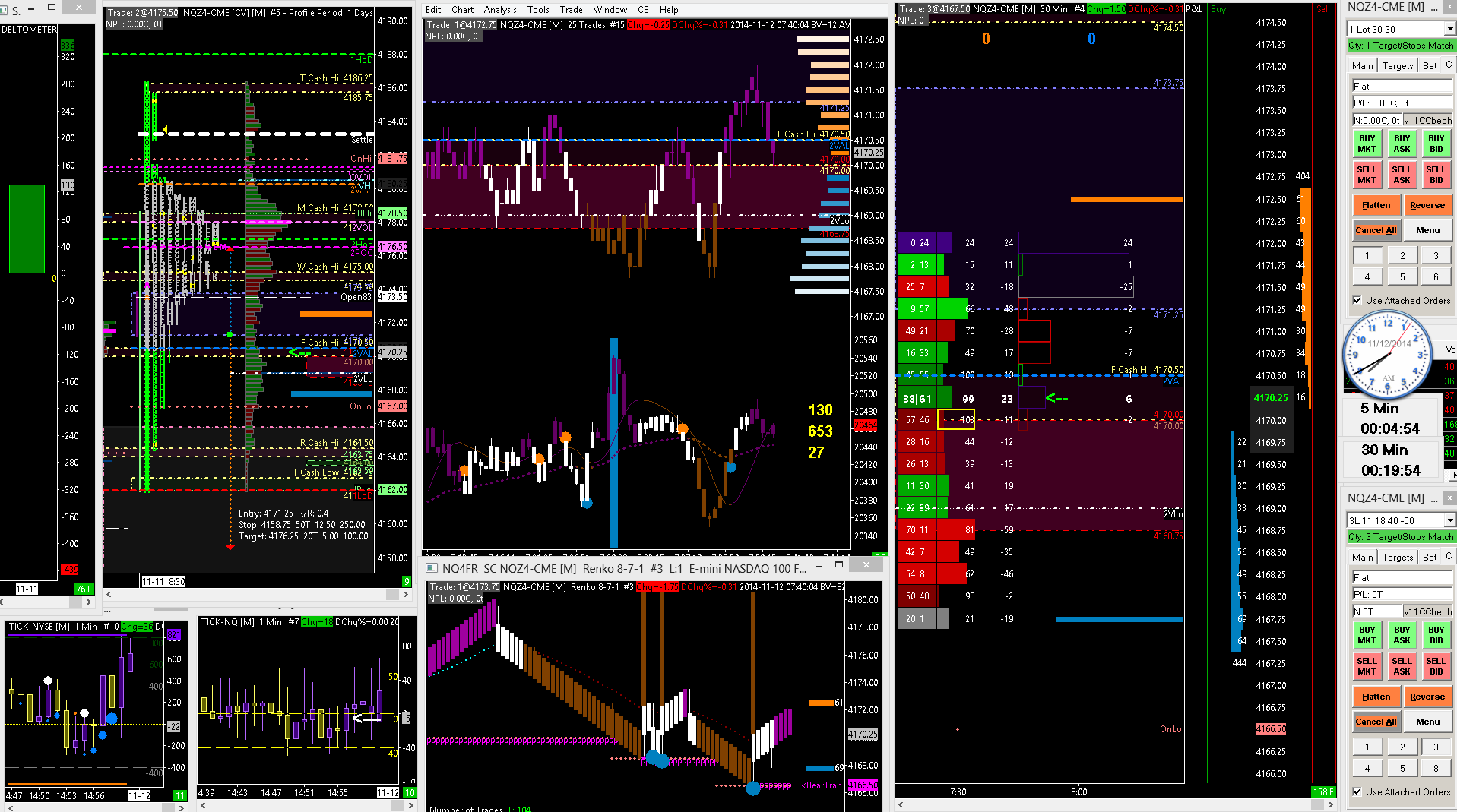This screenshot has height=812, width=1457.
Task: Click quantity button 8 in the lower trade window
Action: click(1436, 768)
